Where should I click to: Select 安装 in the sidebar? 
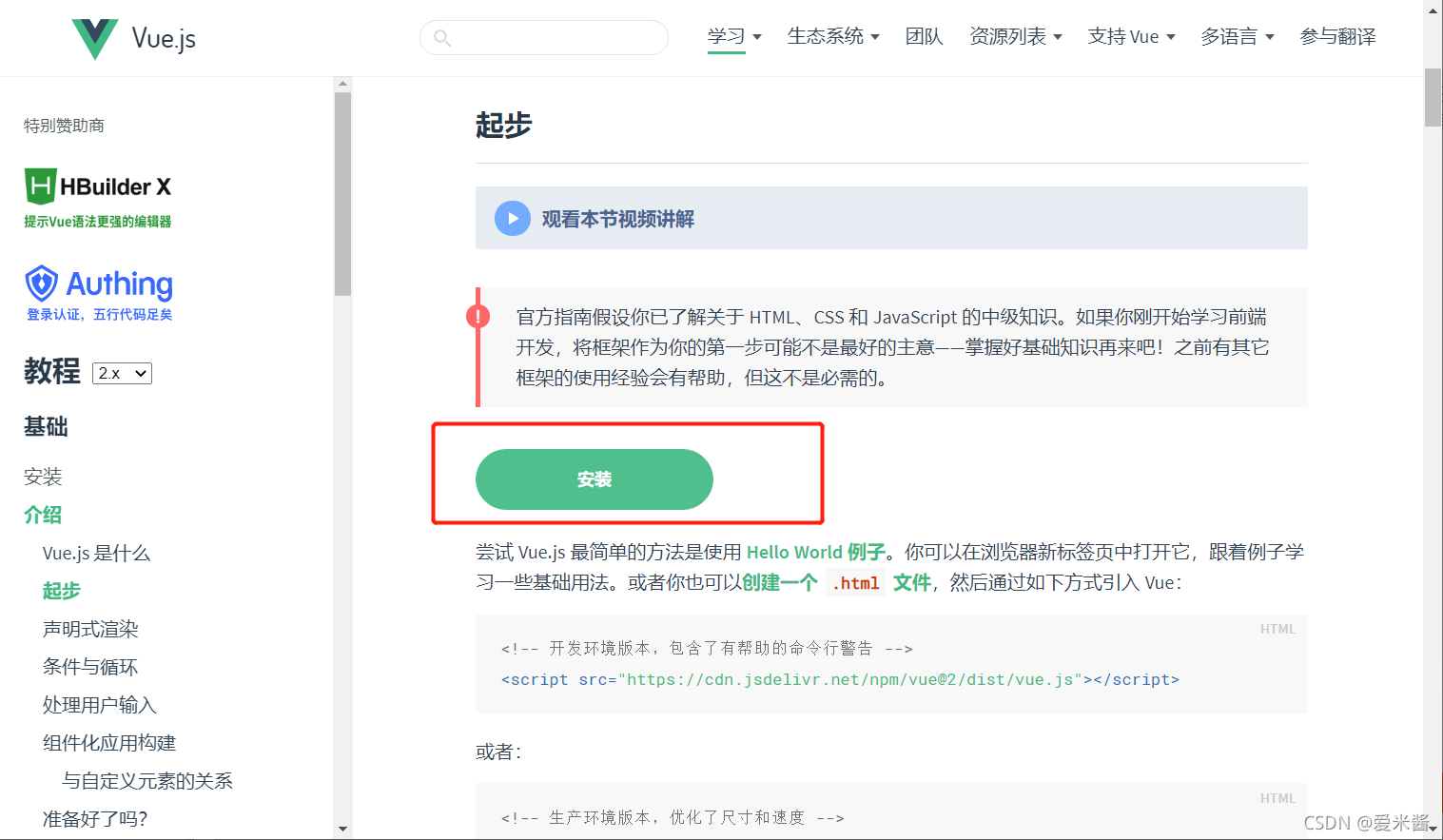43,477
